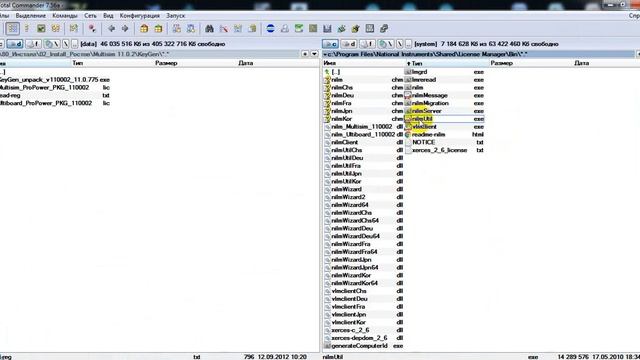Sort right panel by Тип column
Screen dimensions: 640x360
(448, 63)
